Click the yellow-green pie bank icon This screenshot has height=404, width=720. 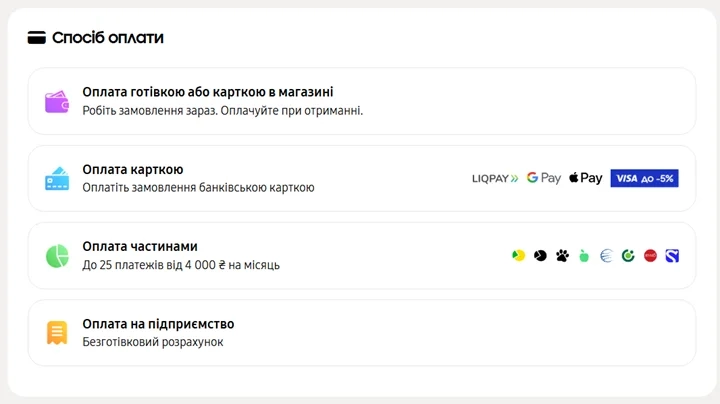pos(518,256)
